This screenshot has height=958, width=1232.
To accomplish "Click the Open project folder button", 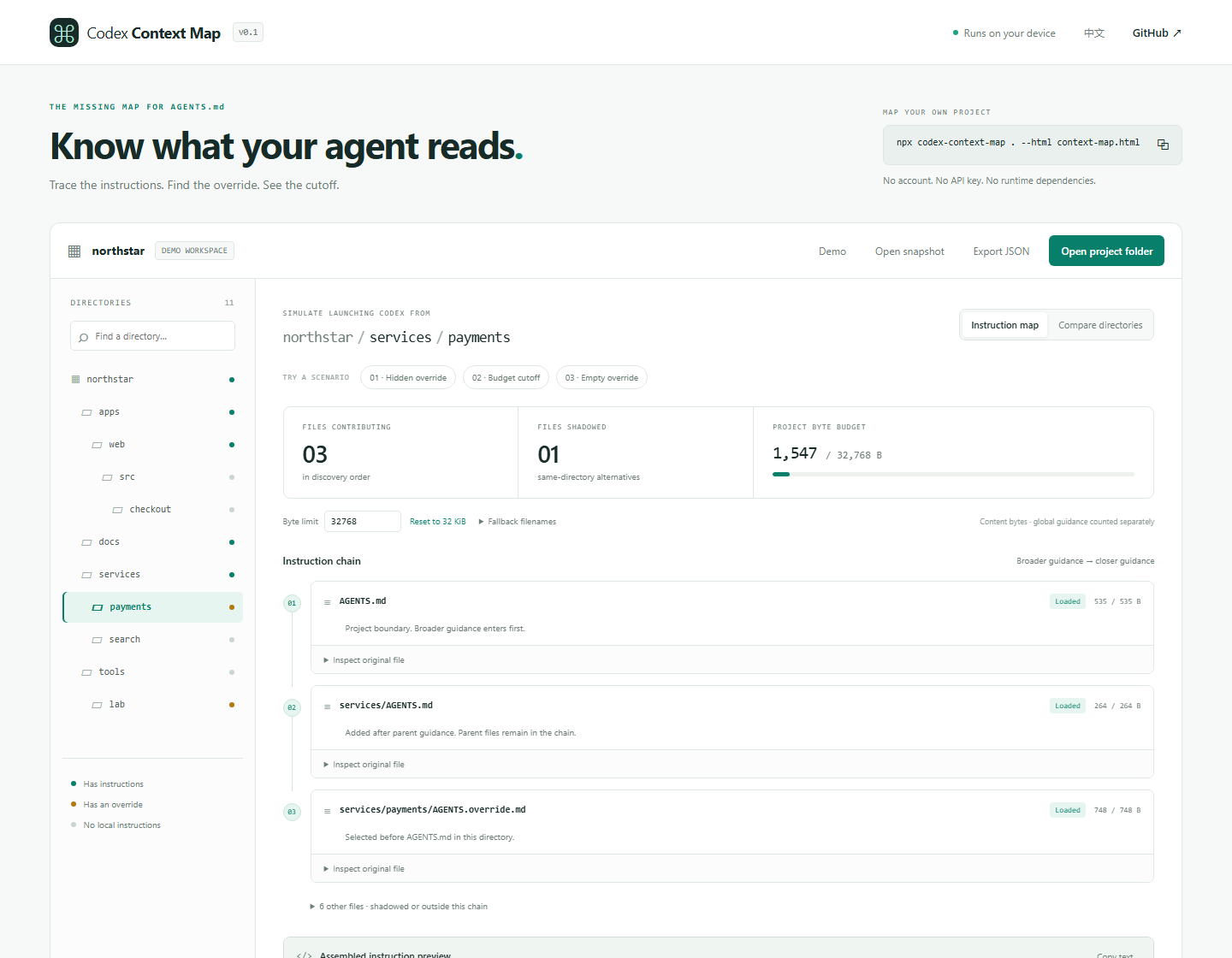I will point(1106,251).
